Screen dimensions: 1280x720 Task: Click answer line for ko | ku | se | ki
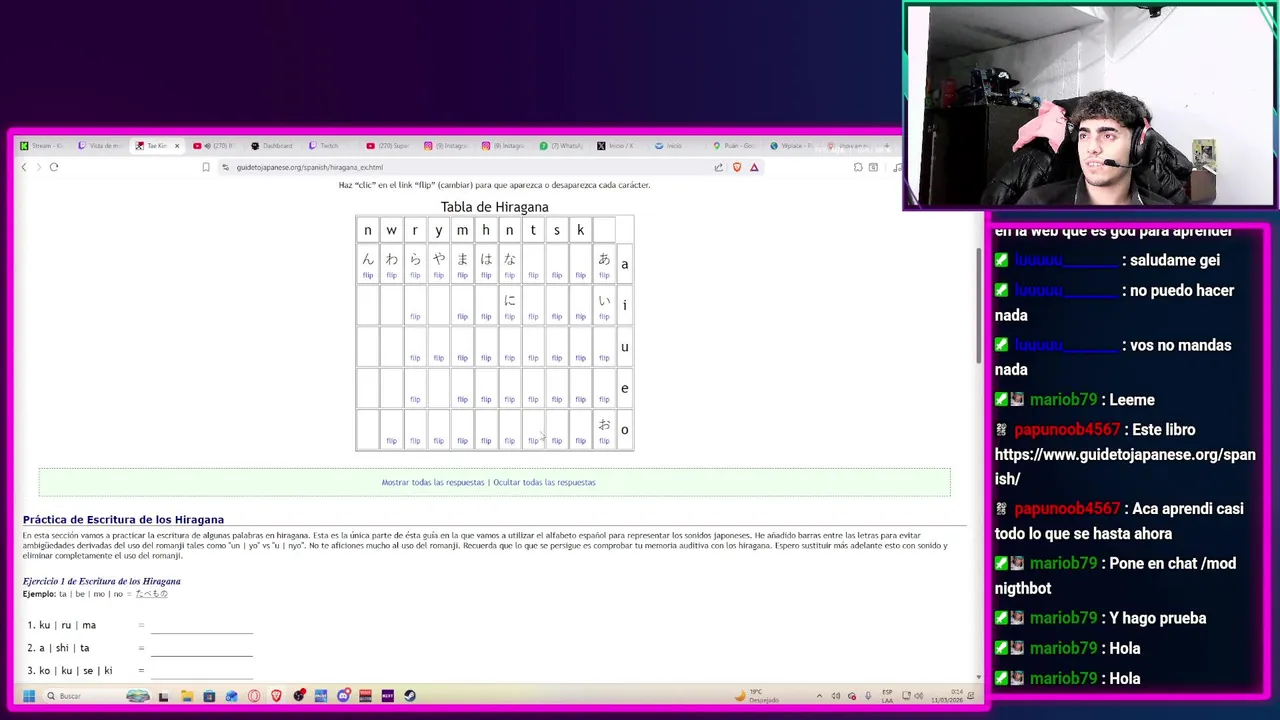coord(202,672)
